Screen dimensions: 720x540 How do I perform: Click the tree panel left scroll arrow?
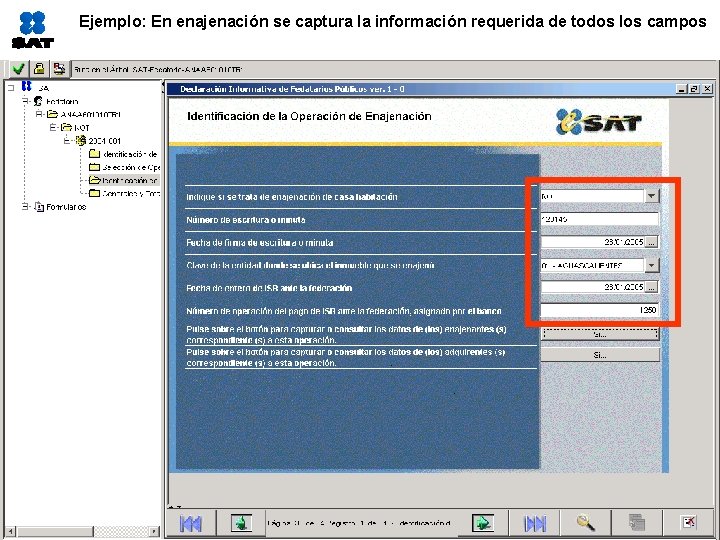(10, 531)
